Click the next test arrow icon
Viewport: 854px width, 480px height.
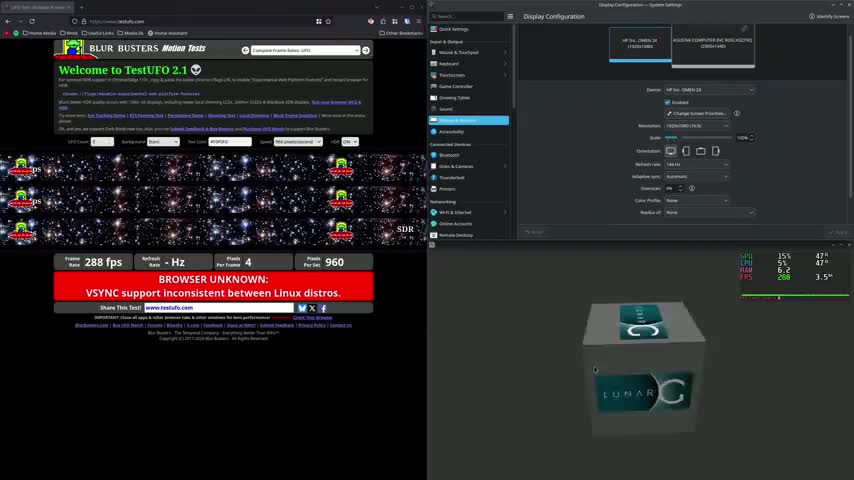(366, 50)
